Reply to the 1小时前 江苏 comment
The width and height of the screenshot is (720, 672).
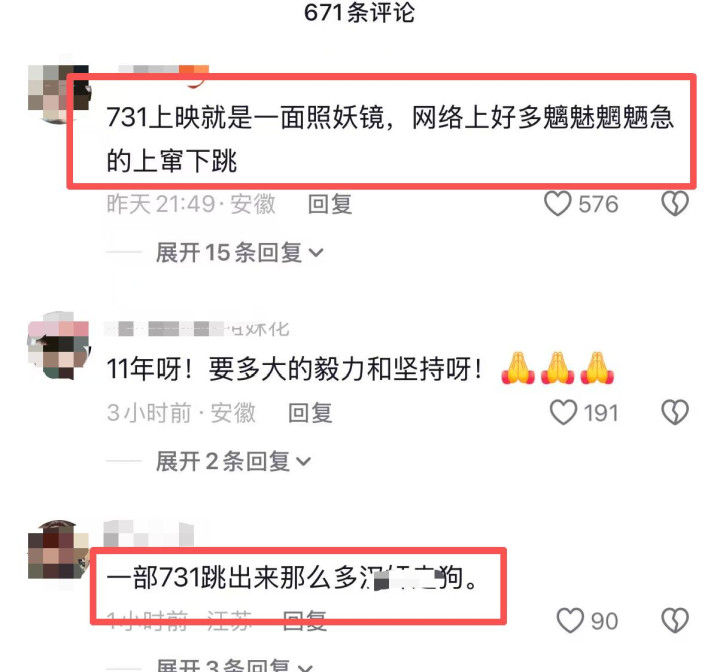pyautogui.click(x=304, y=621)
